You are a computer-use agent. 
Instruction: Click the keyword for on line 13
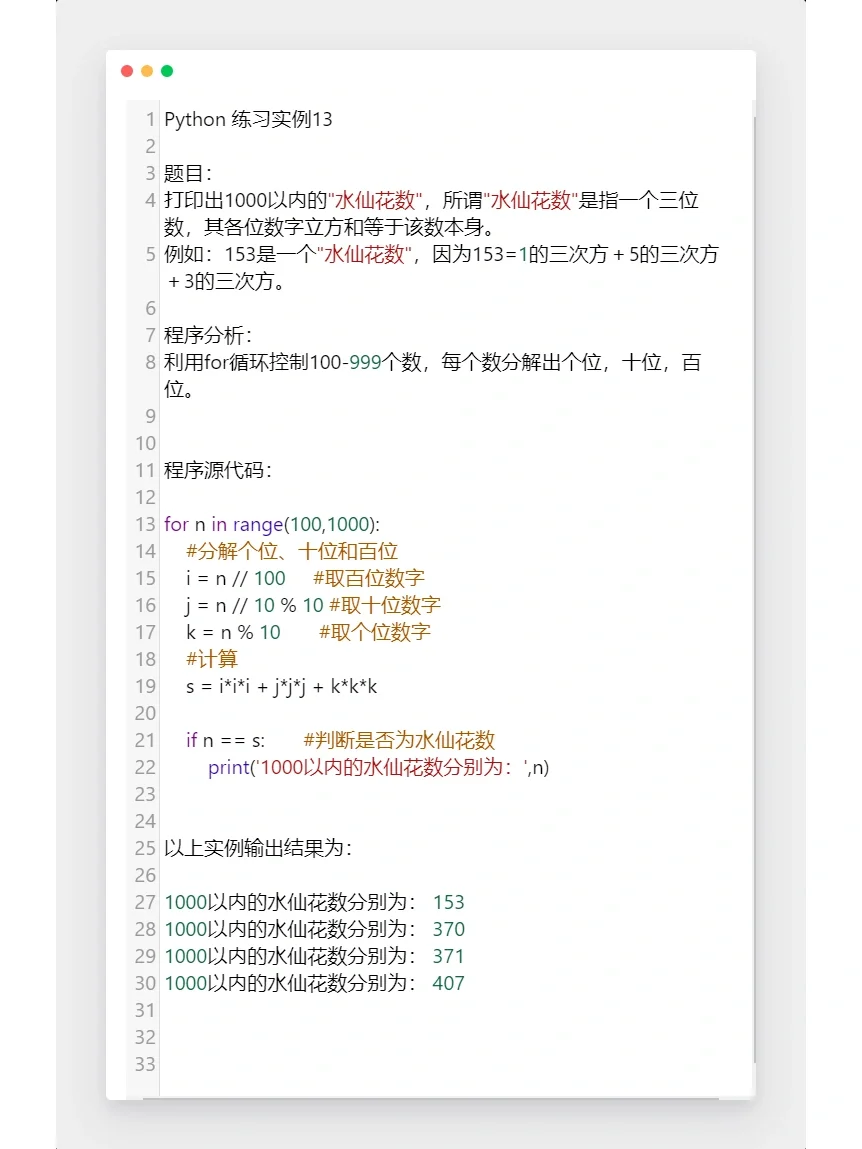pyautogui.click(x=176, y=524)
